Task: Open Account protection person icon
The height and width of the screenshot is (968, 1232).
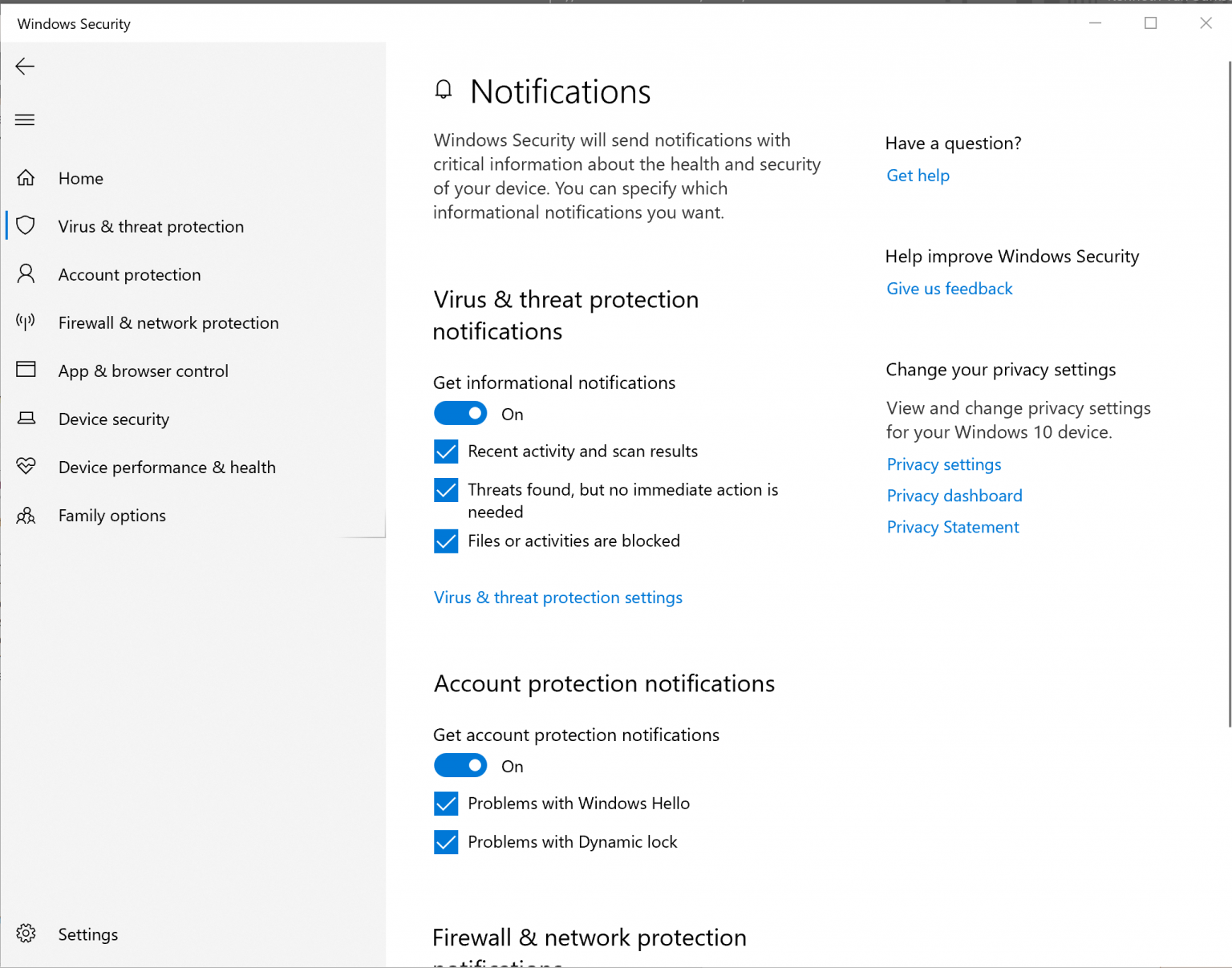Action: (x=26, y=274)
